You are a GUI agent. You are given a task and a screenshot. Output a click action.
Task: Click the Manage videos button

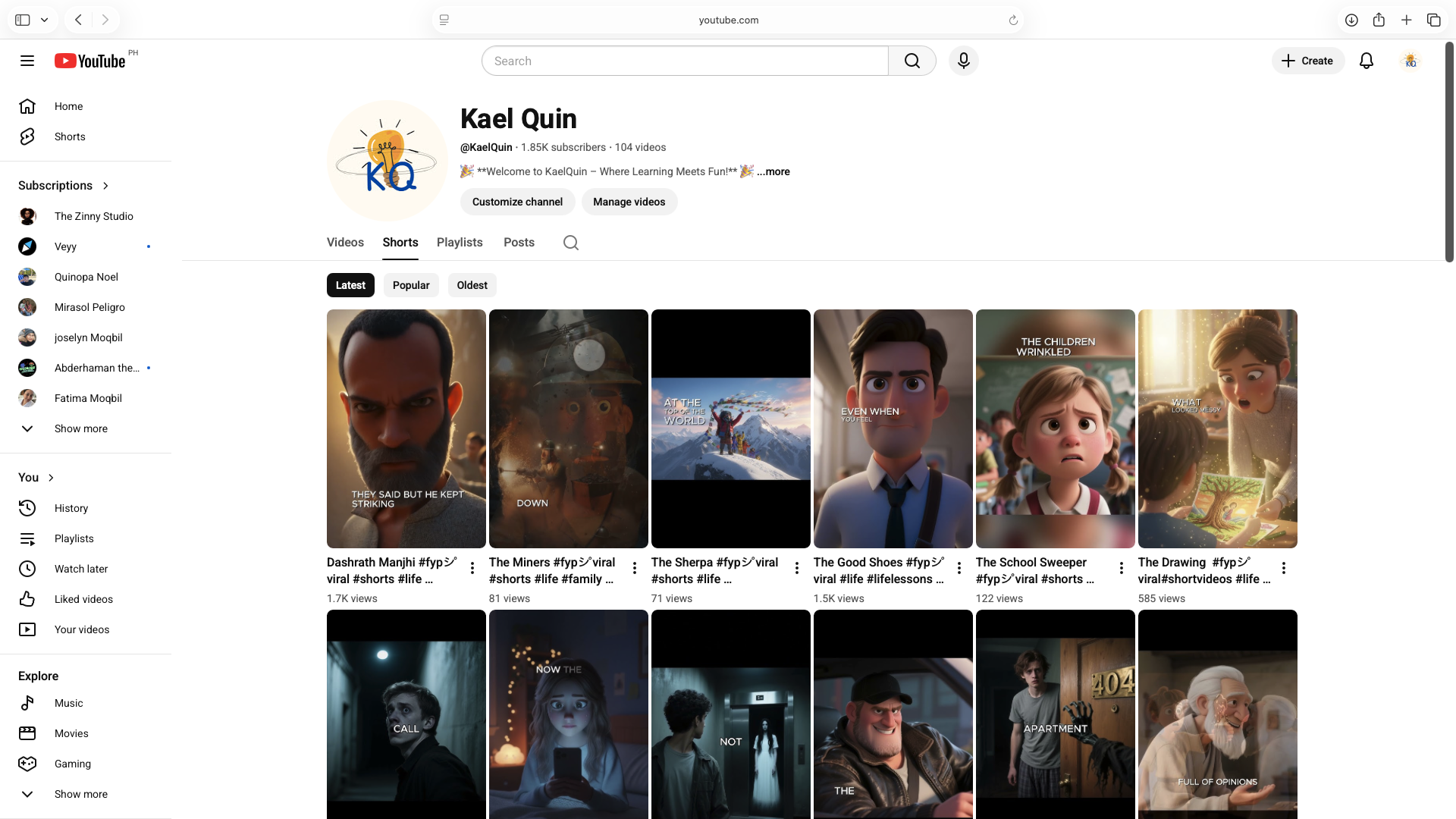629,202
